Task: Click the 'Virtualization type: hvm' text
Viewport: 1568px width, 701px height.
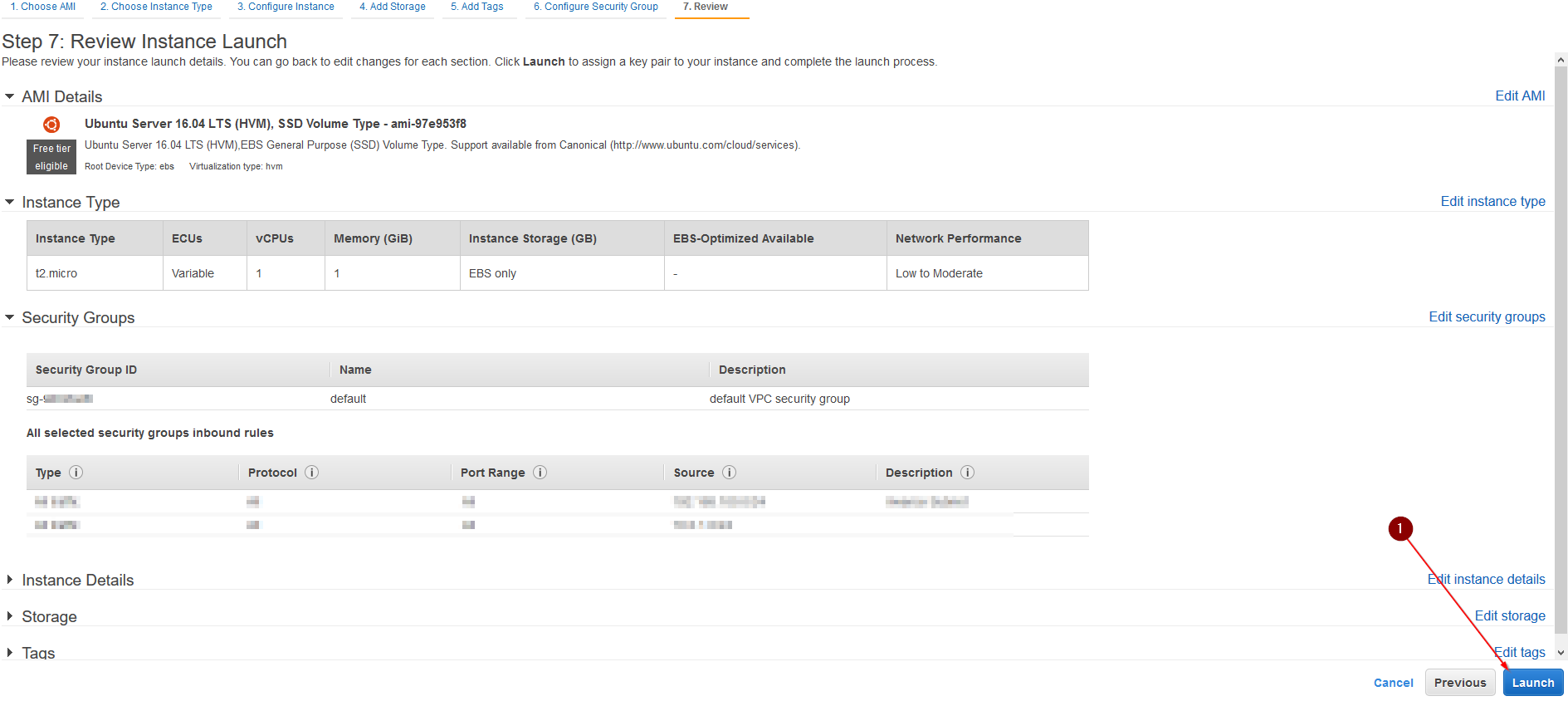Action: click(x=236, y=166)
